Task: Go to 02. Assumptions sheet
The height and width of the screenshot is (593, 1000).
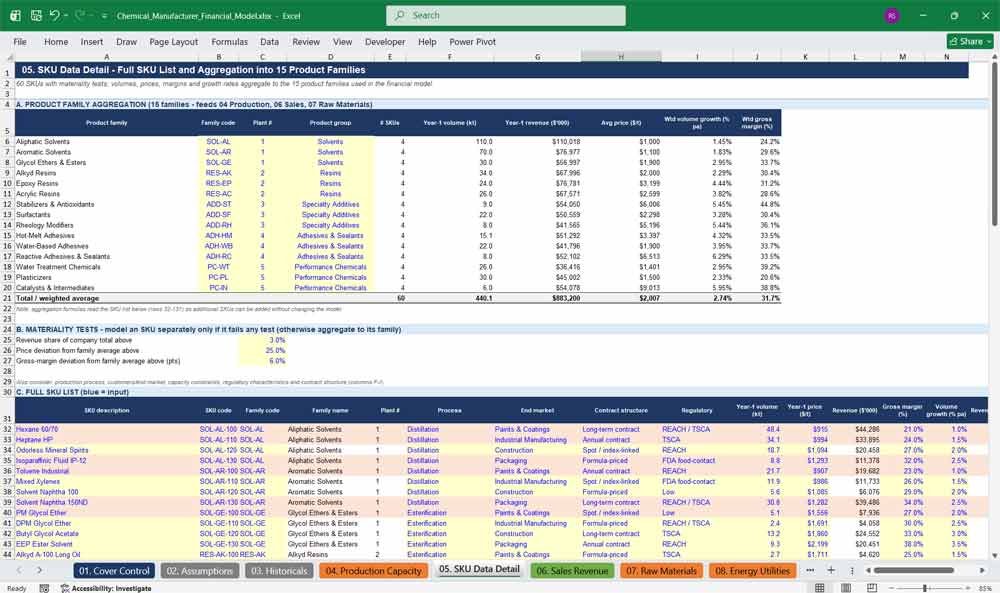Action: (x=200, y=571)
